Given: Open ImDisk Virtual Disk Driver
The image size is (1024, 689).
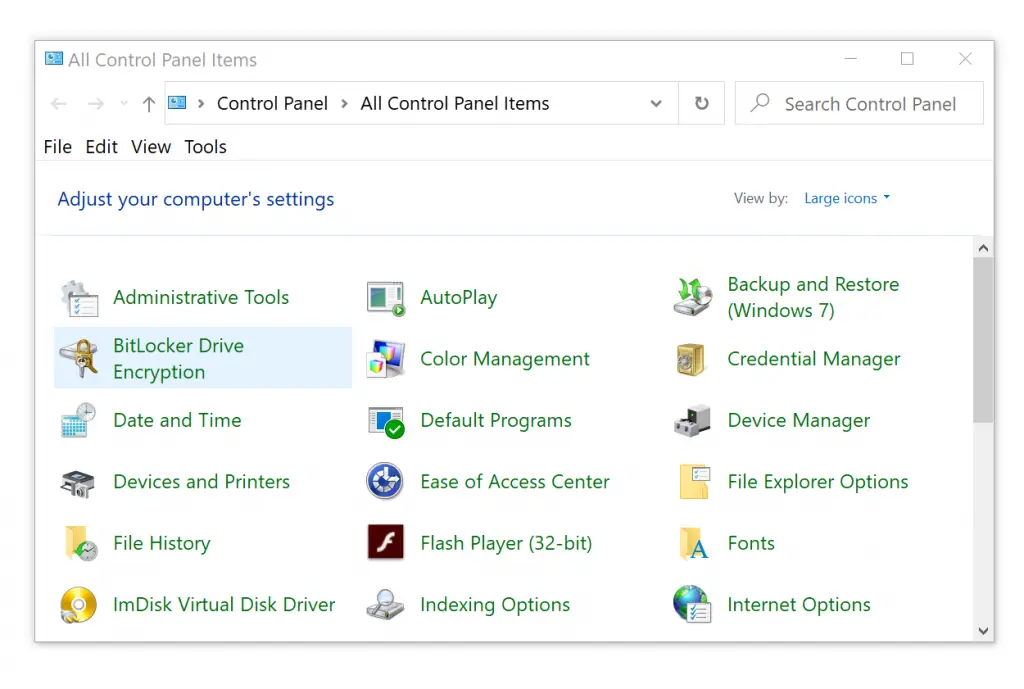Looking at the screenshot, I should (x=224, y=604).
